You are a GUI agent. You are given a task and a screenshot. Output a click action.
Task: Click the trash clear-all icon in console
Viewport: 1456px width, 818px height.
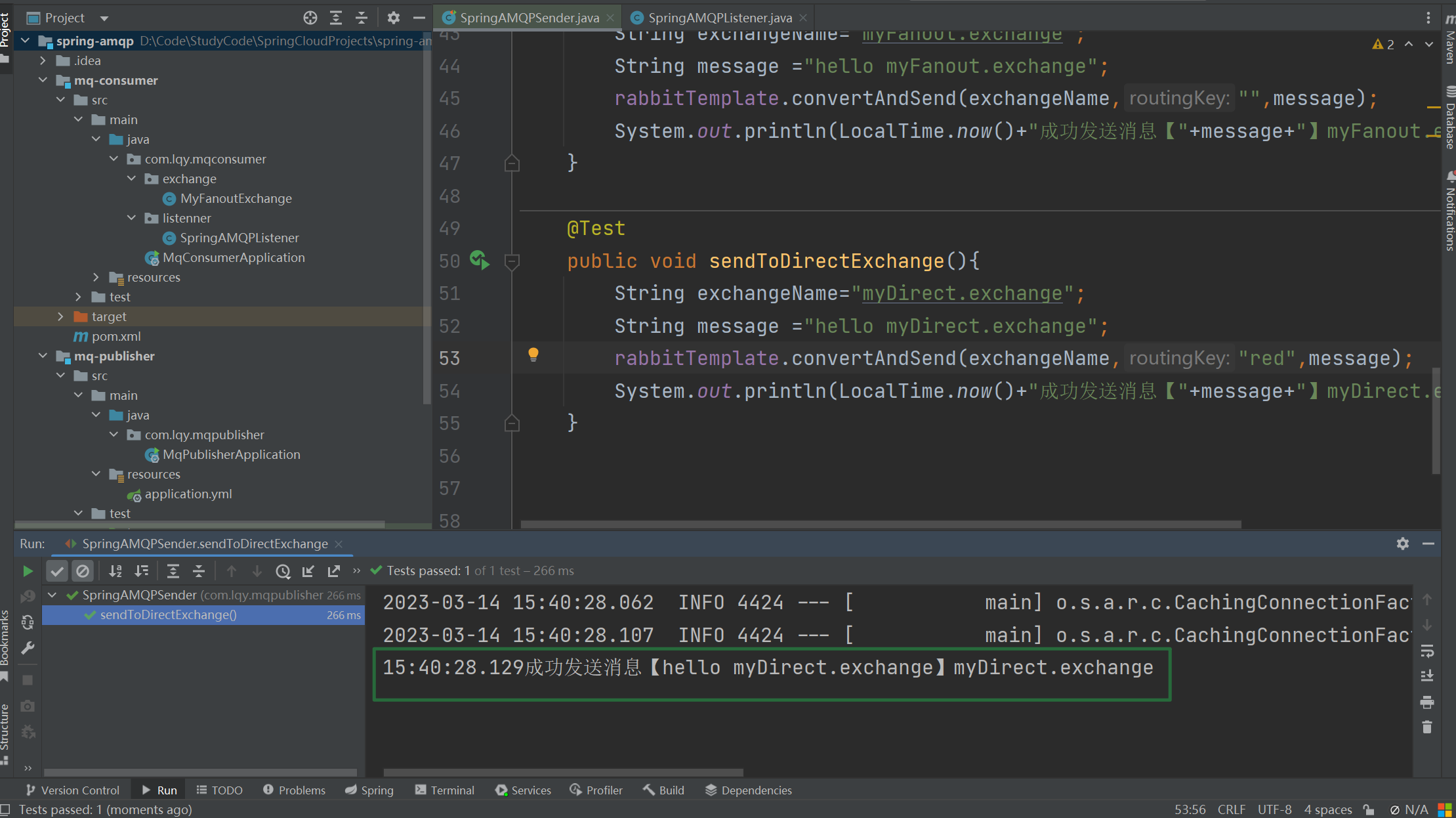point(1426,727)
